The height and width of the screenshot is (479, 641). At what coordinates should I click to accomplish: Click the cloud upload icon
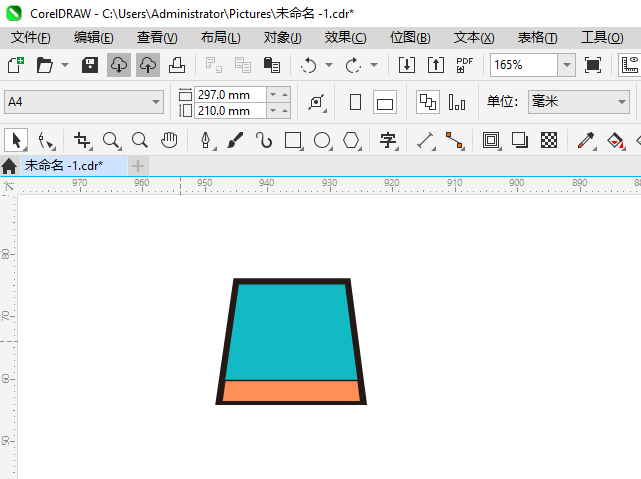[148, 65]
